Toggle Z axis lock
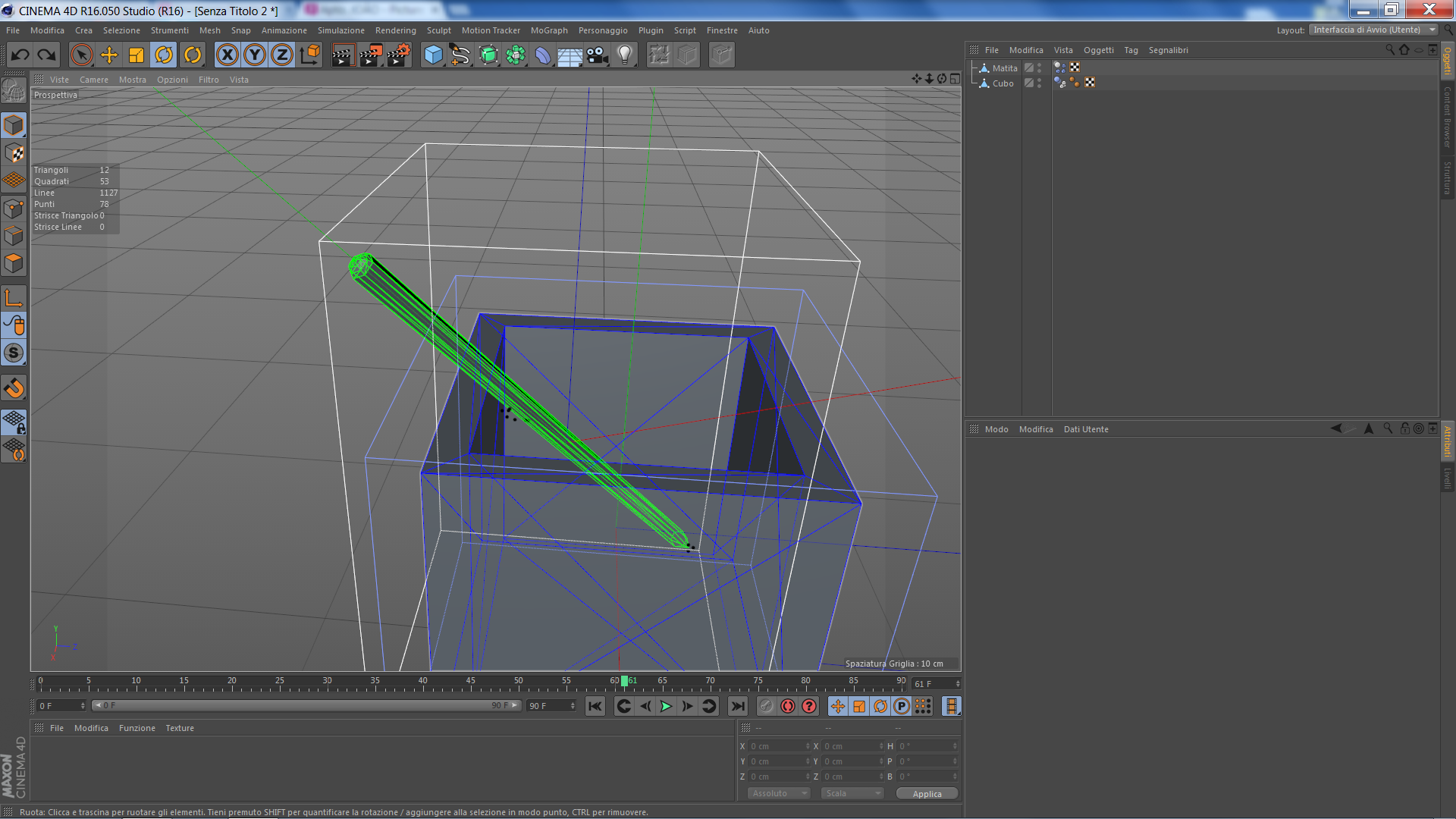The image size is (1456, 819). pyautogui.click(x=282, y=55)
